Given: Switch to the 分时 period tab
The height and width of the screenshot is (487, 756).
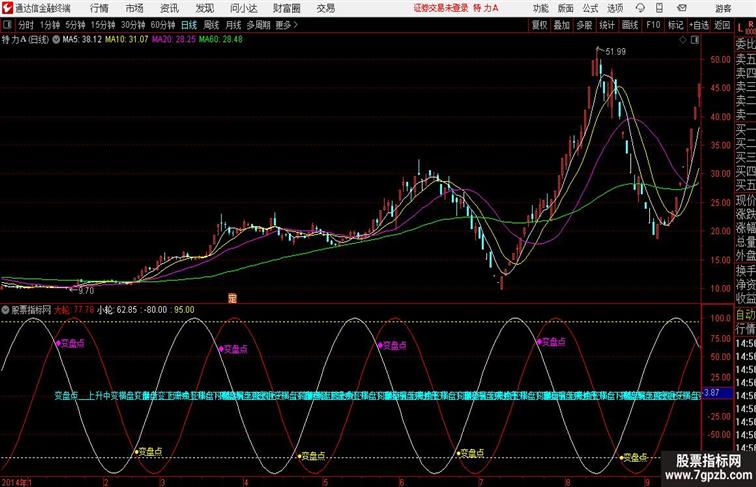Looking at the screenshot, I should [26, 25].
